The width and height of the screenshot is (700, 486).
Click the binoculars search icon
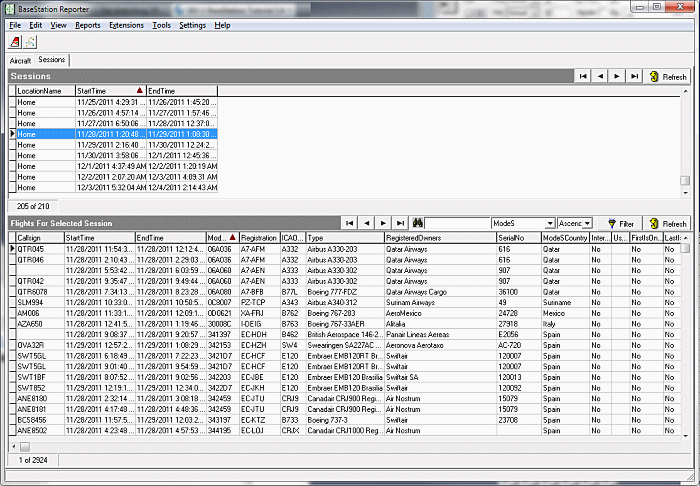(x=417, y=223)
